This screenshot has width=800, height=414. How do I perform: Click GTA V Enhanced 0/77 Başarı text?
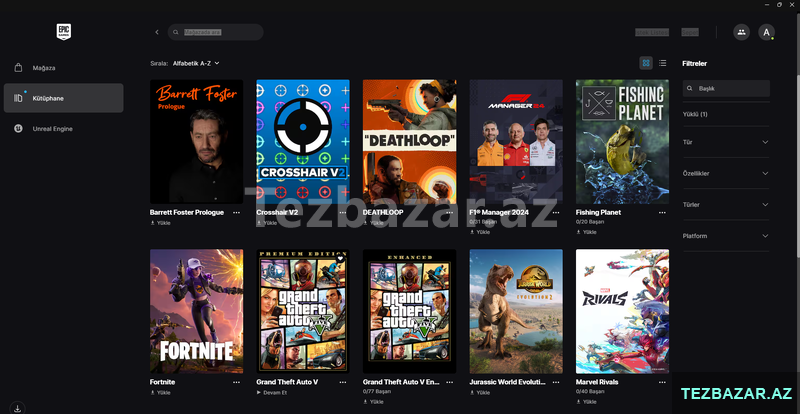pyautogui.click(x=377, y=392)
